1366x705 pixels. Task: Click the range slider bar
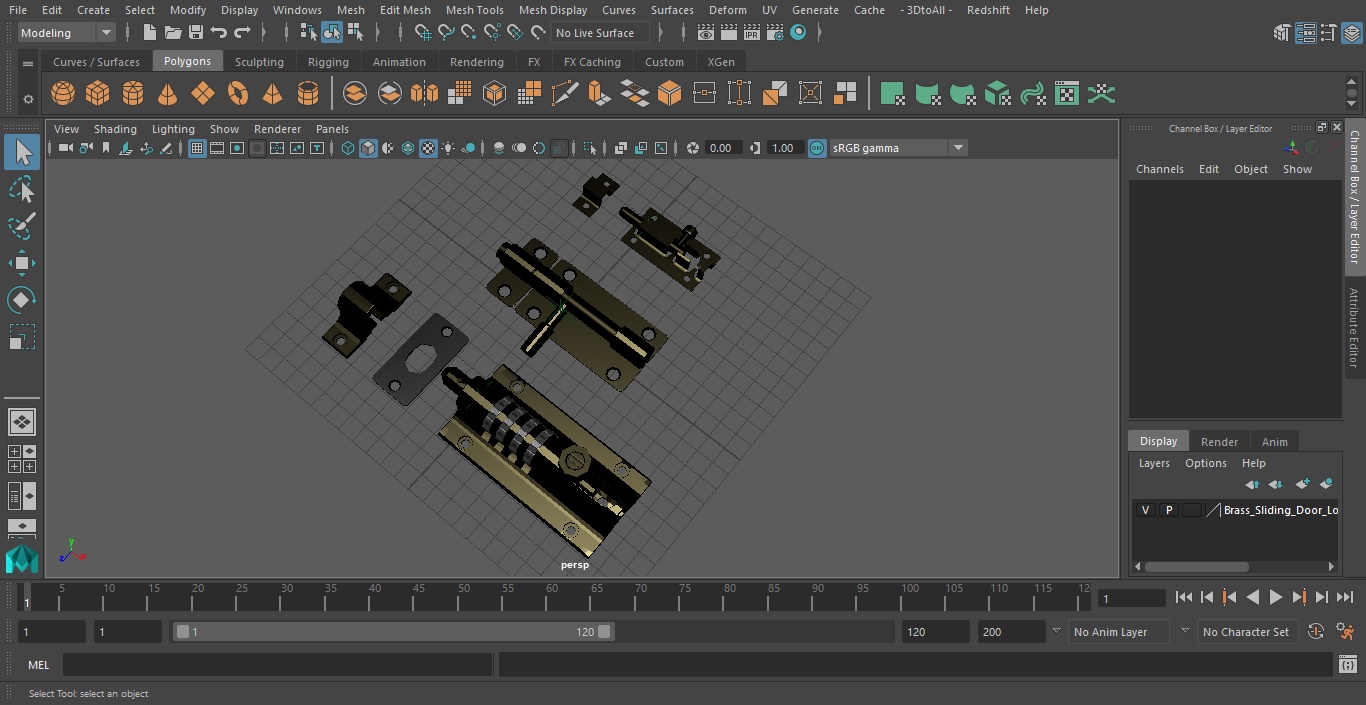393,632
